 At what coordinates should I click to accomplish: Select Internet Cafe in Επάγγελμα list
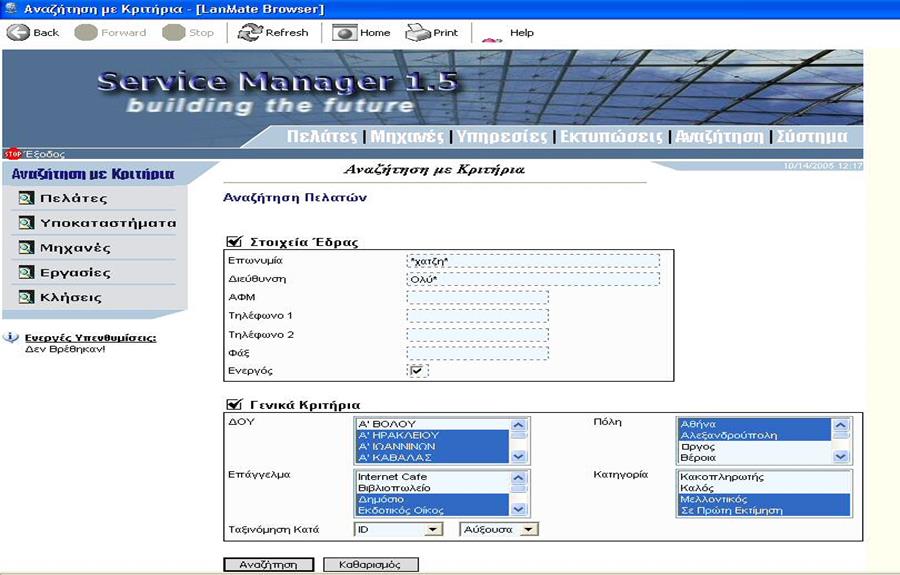432,477
